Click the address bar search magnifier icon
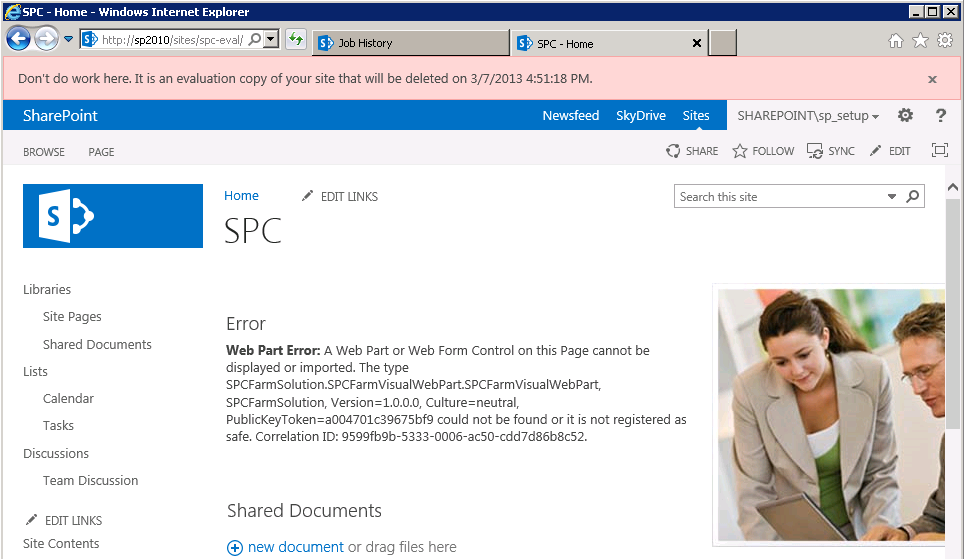Viewport: 964px width, 559px height. click(255, 39)
